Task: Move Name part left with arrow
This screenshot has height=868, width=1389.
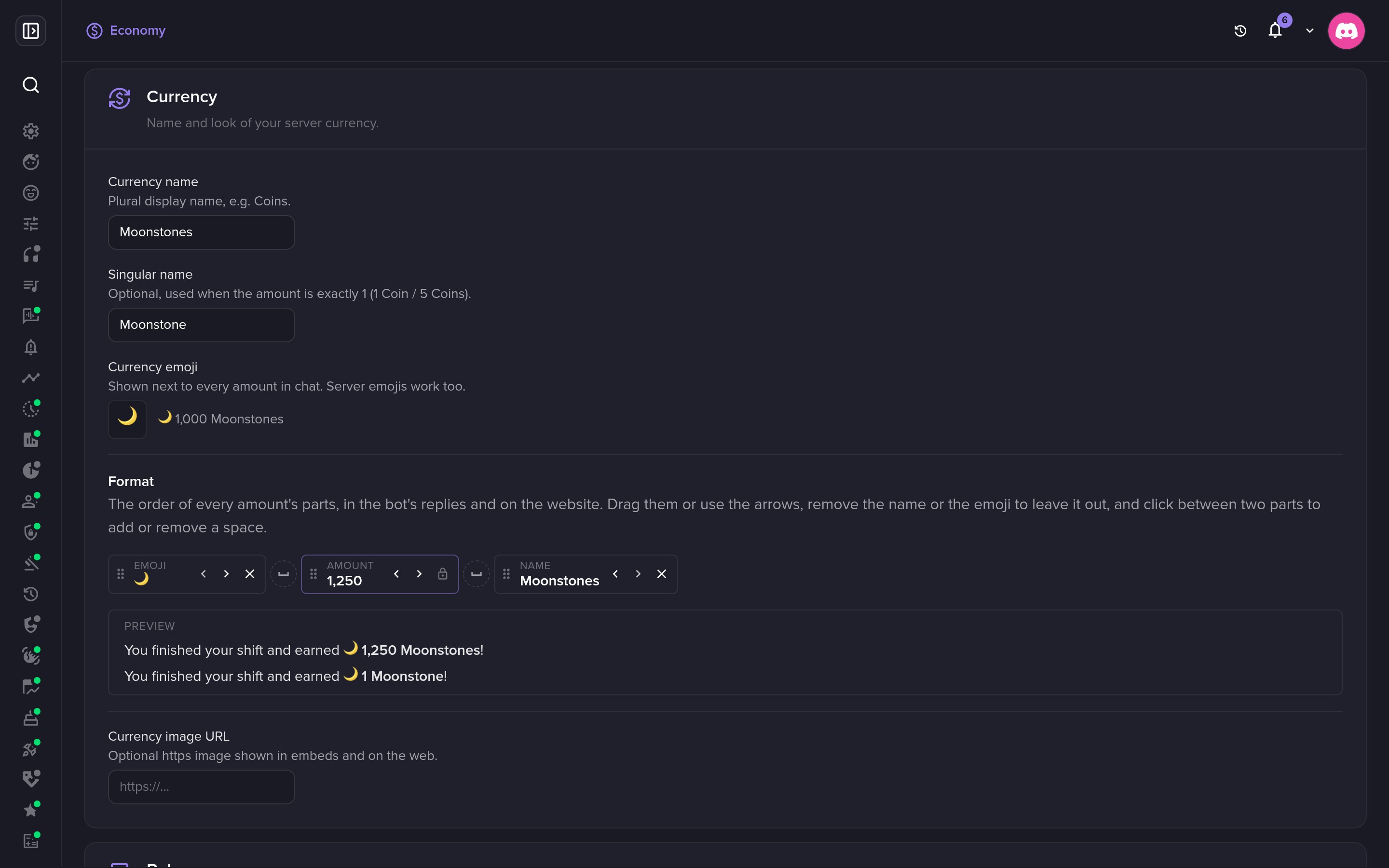Action: pyautogui.click(x=615, y=574)
